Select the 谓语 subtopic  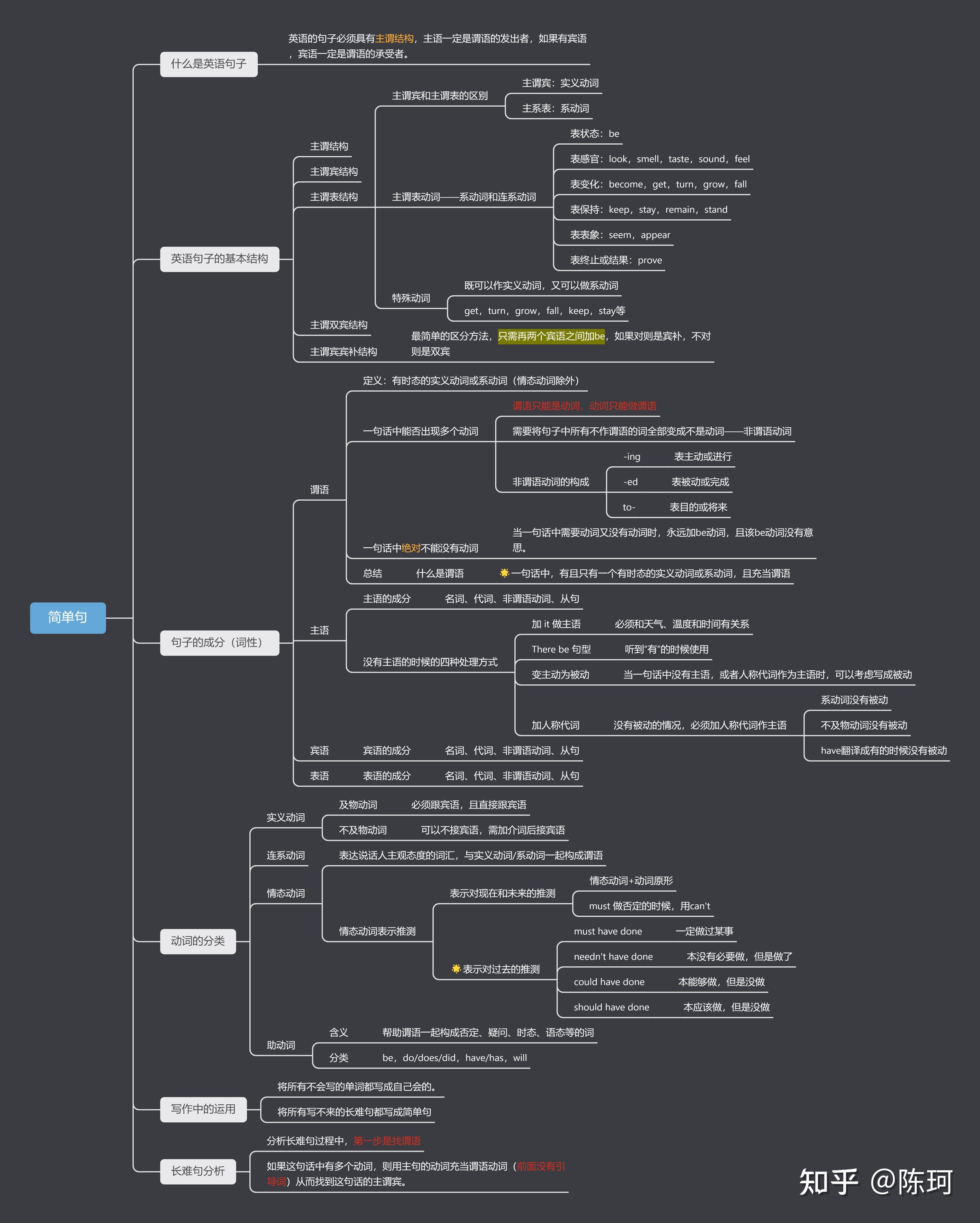pyautogui.click(x=319, y=490)
